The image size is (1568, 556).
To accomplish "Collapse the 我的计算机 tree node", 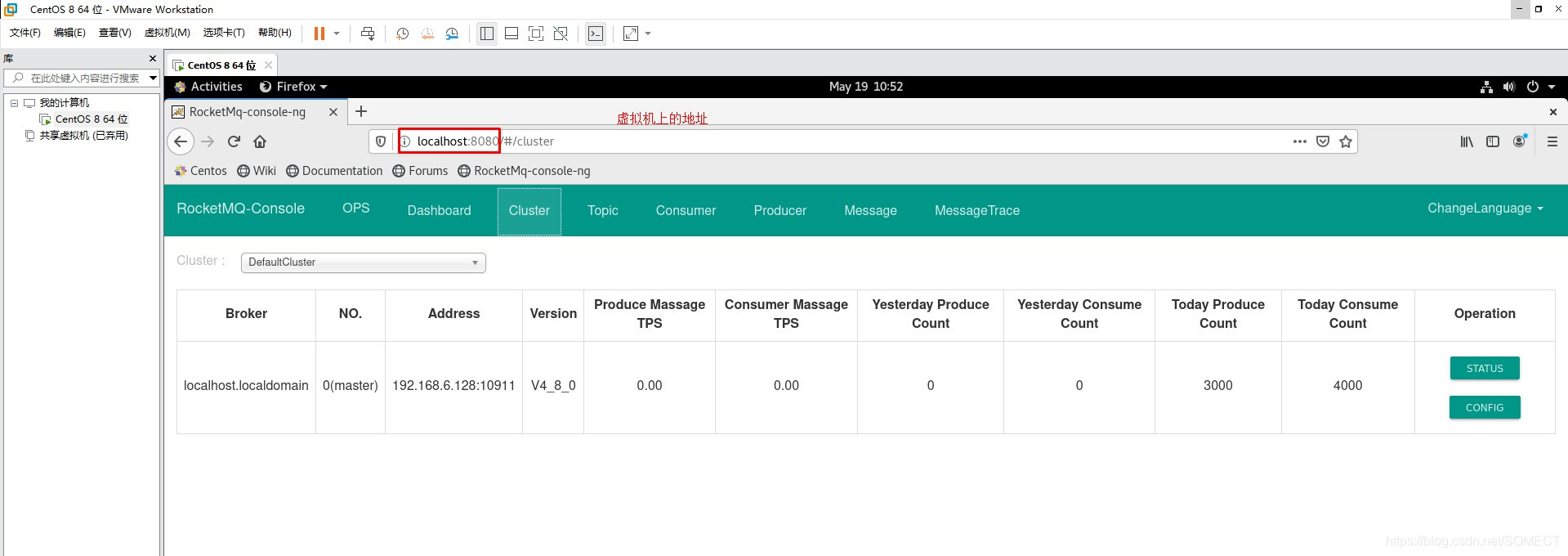I will [x=14, y=103].
